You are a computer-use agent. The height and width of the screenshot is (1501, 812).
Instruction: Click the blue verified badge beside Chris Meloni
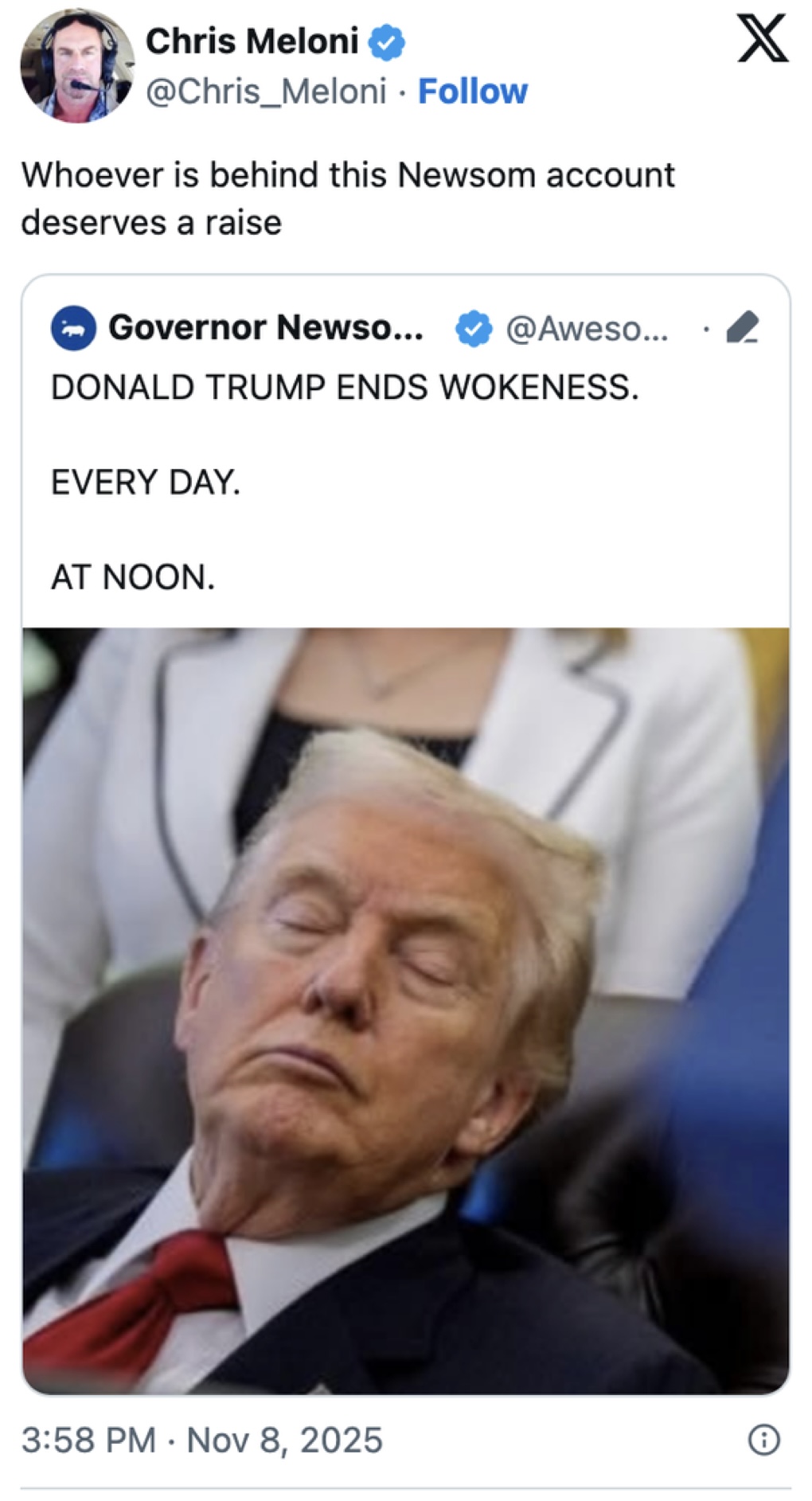point(387,43)
